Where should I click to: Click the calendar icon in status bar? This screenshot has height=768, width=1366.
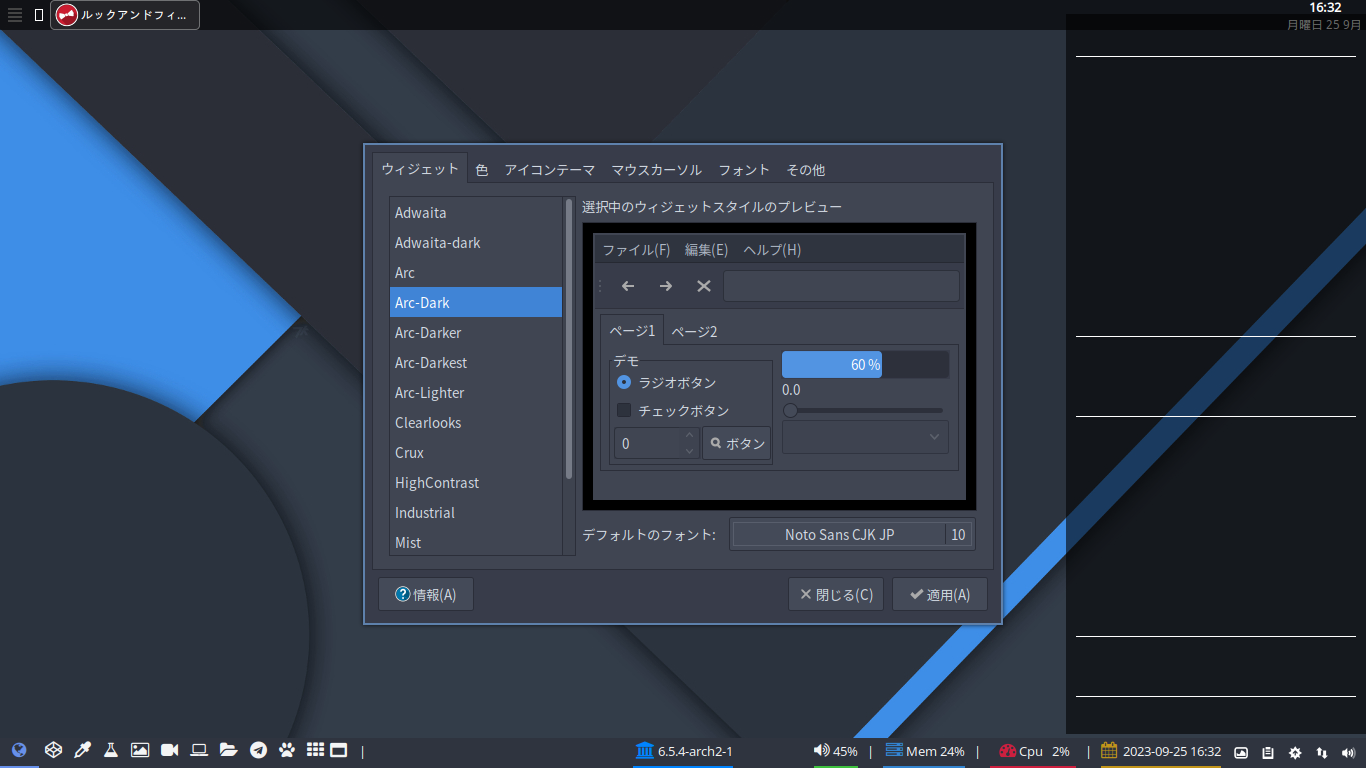point(1109,750)
